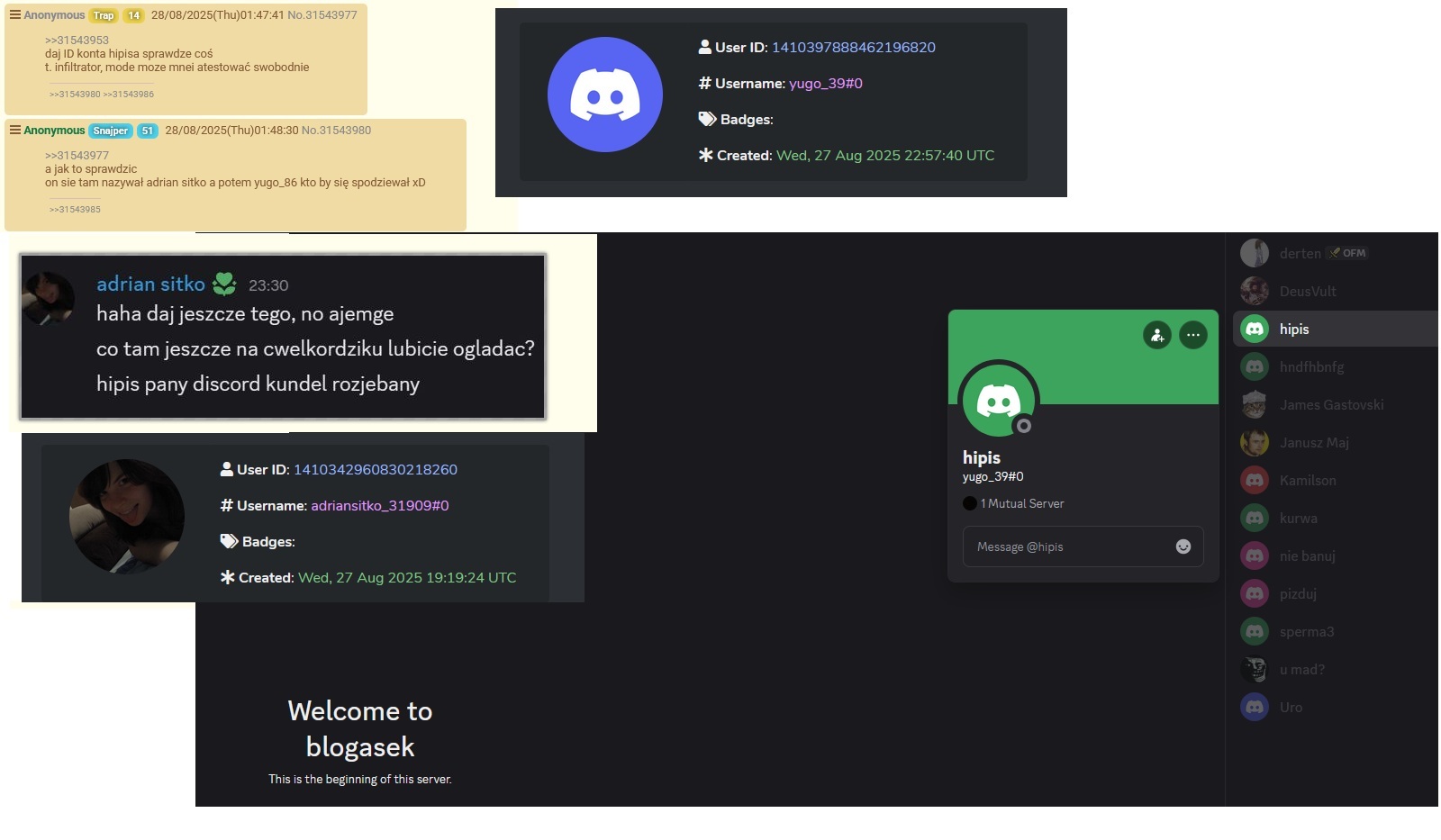Click the Uro member avatar icon
This screenshot has width=1441, height=840.
pyautogui.click(x=1255, y=707)
